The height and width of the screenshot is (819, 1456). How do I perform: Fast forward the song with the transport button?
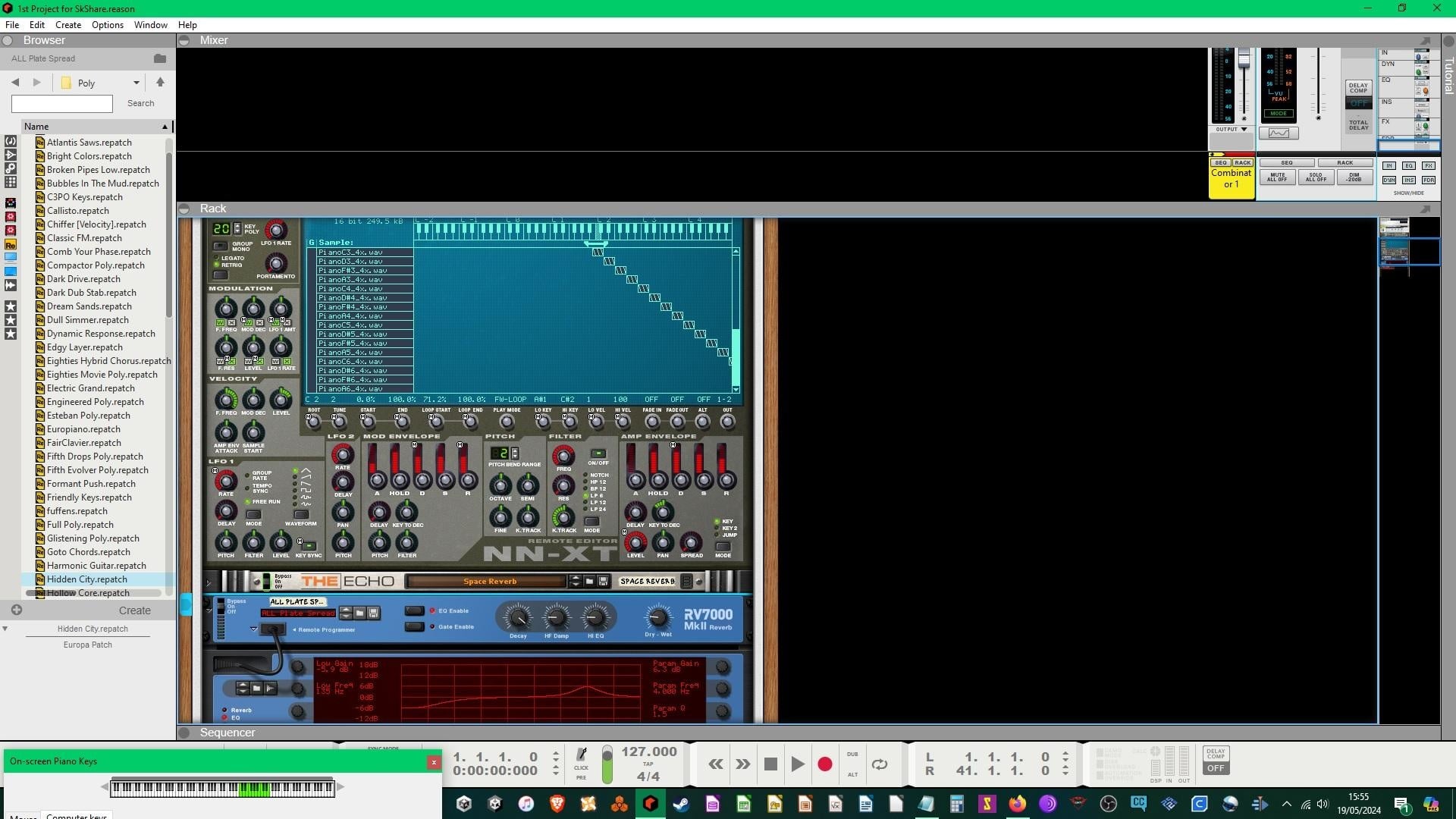tap(742, 764)
